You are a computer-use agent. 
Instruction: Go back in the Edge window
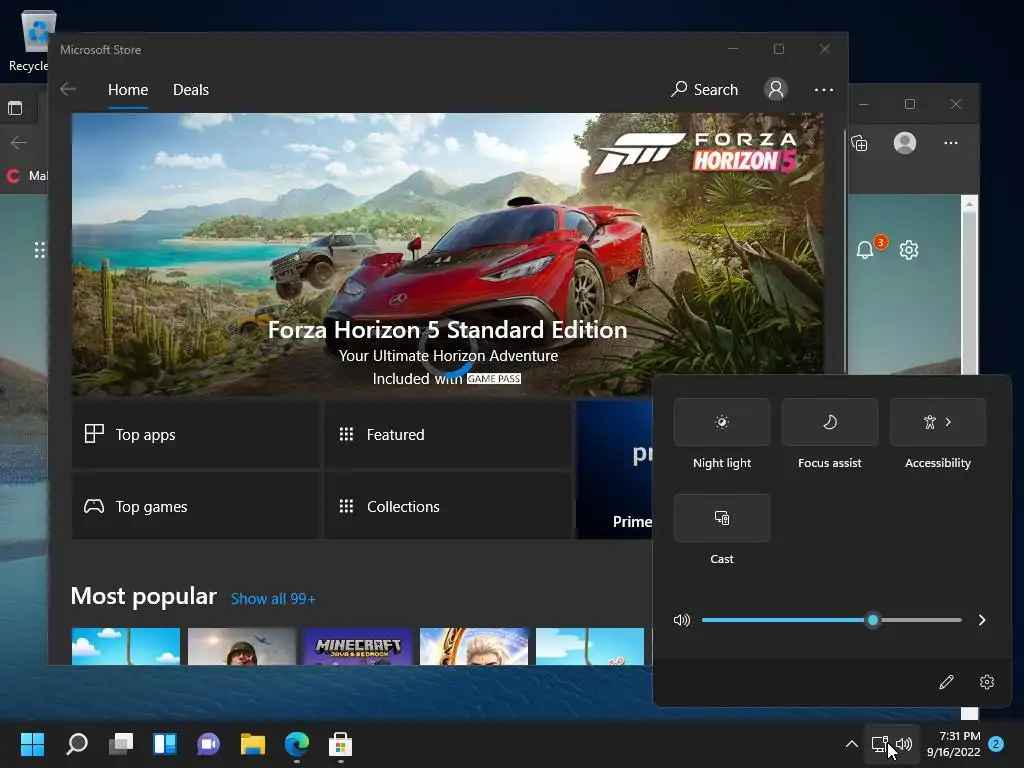pyautogui.click(x=19, y=142)
